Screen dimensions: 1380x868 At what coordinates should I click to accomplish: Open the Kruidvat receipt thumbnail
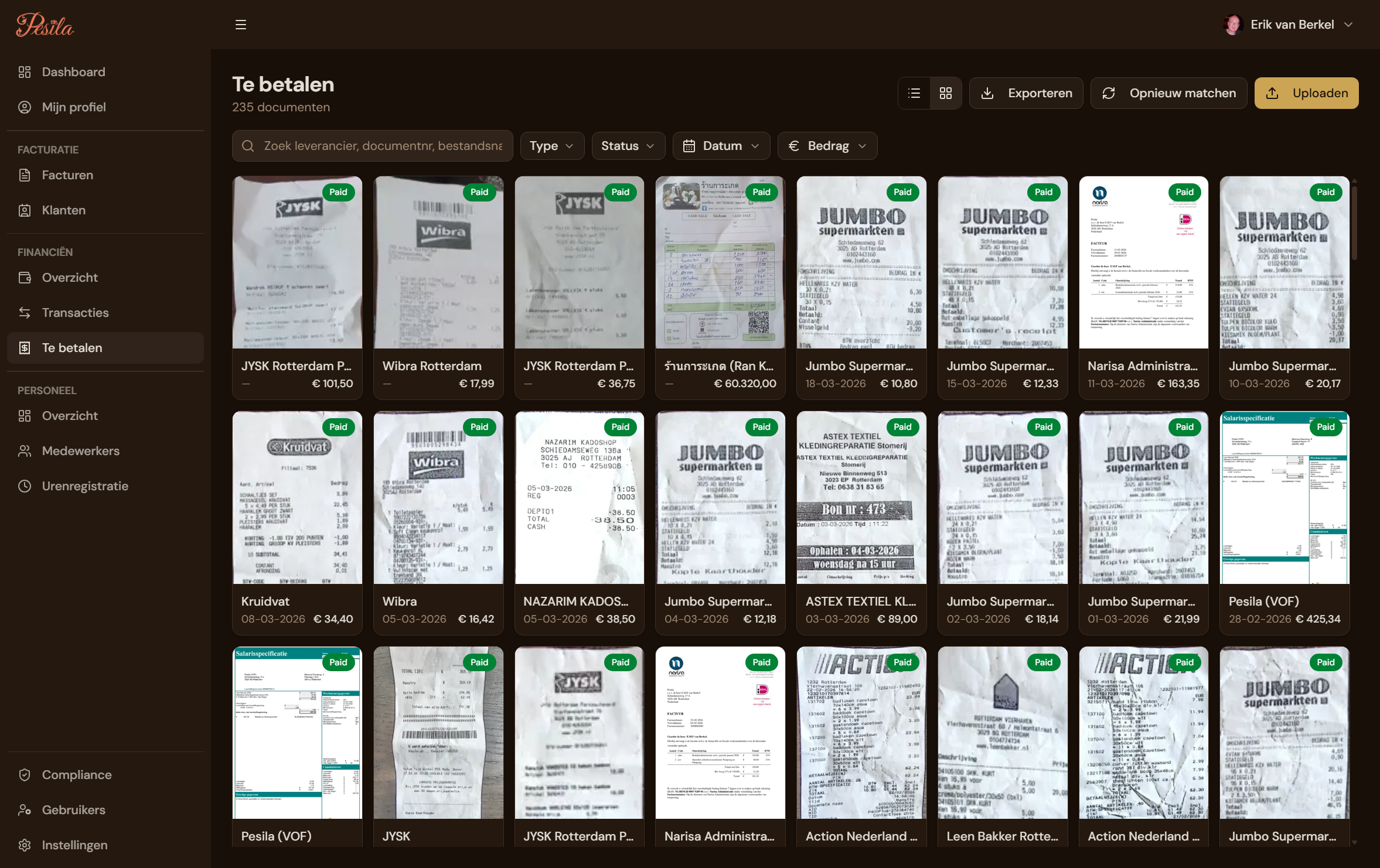click(297, 497)
